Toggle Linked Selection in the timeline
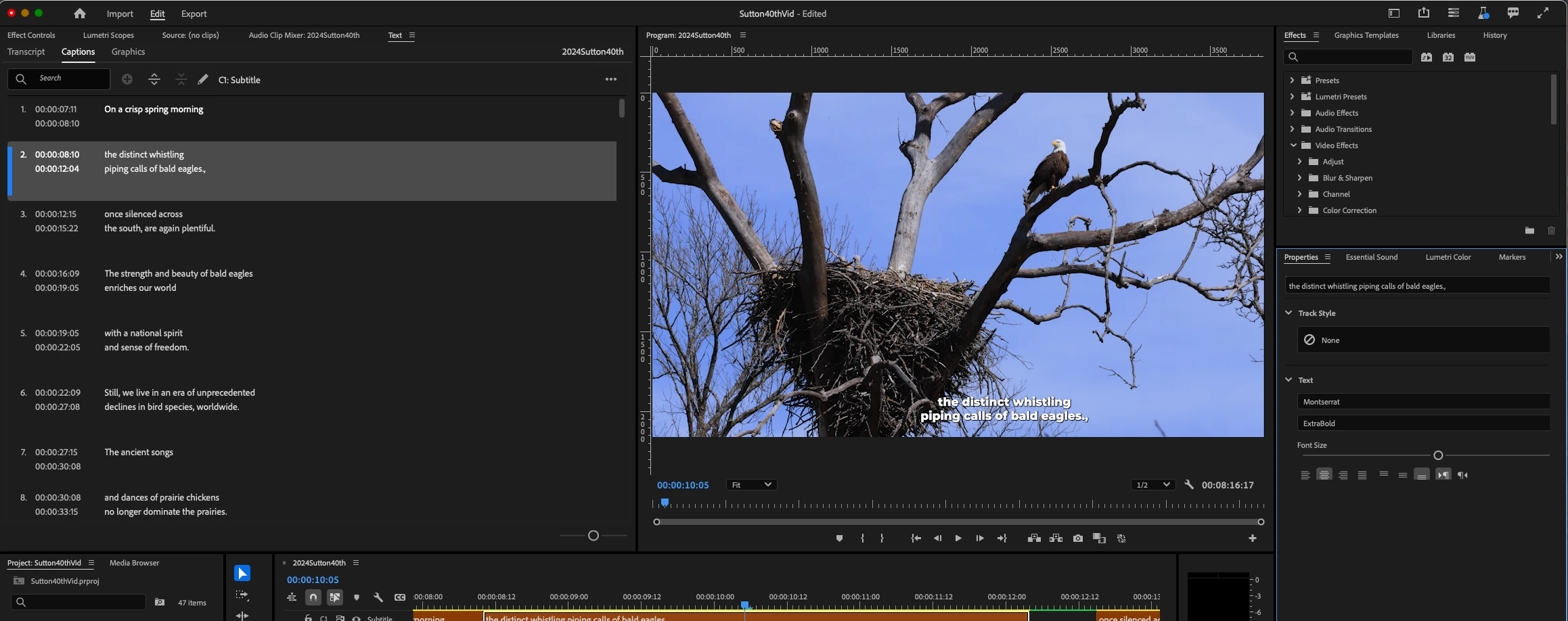This screenshot has height=621, width=1568. [x=335, y=597]
